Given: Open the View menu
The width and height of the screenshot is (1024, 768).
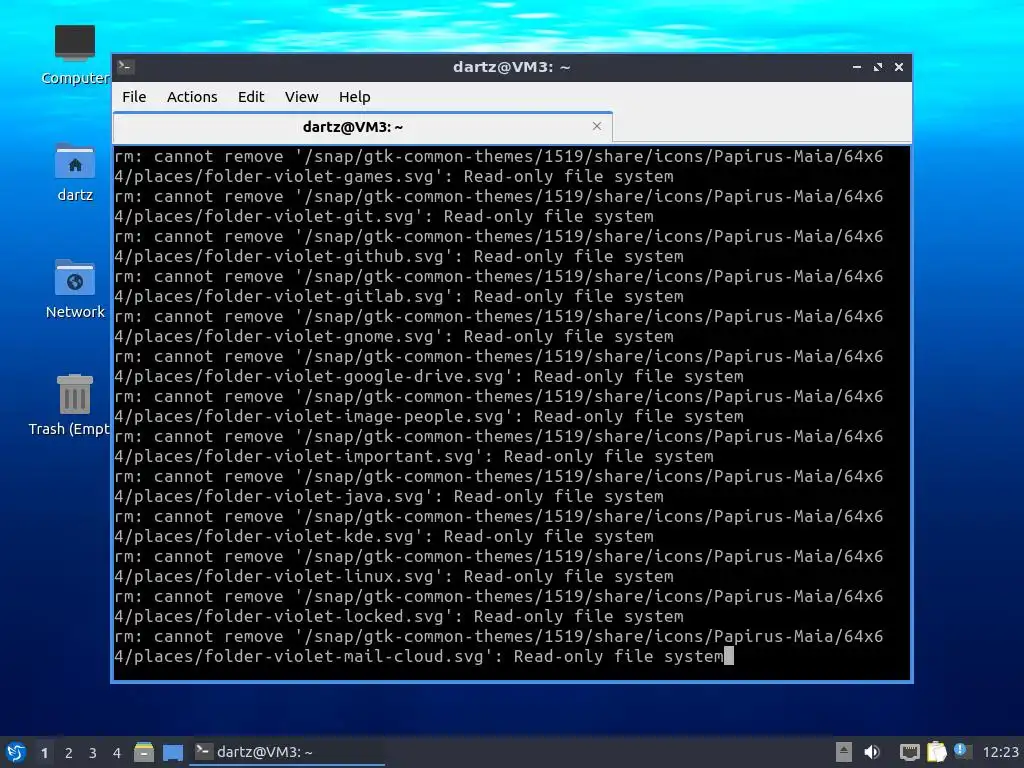Looking at the screenshot, I should [301, 97].
